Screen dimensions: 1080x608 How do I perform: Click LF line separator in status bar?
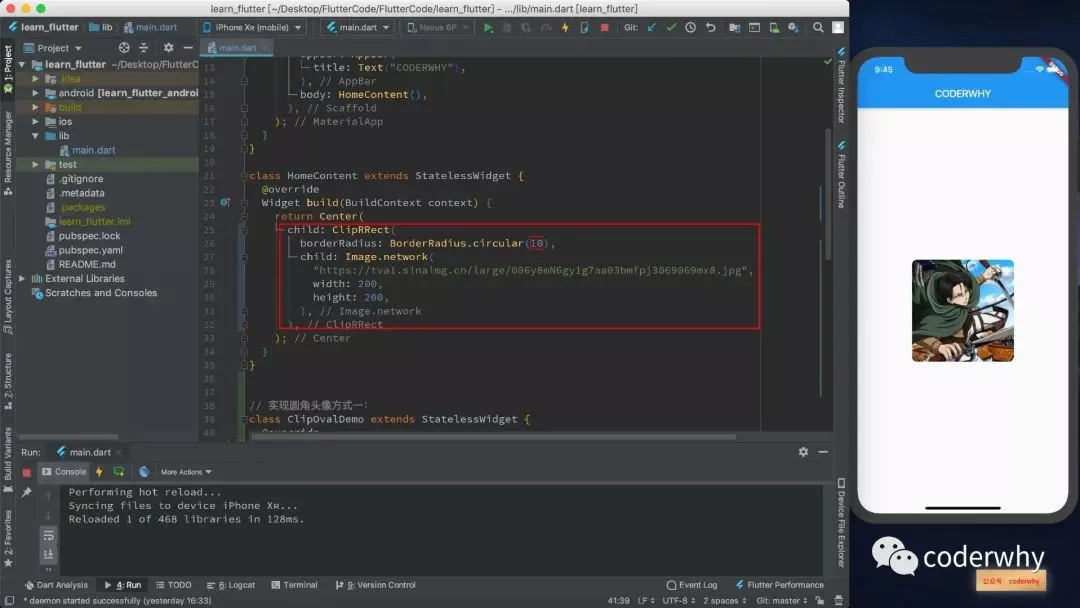tap(645, 601)
